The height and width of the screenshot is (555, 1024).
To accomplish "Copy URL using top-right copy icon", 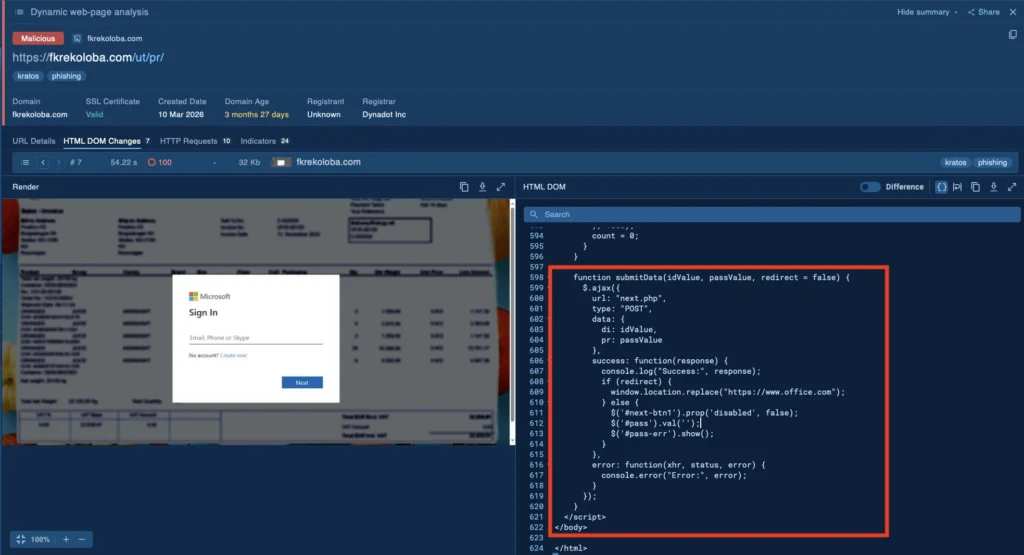I will pos(1012,35).
